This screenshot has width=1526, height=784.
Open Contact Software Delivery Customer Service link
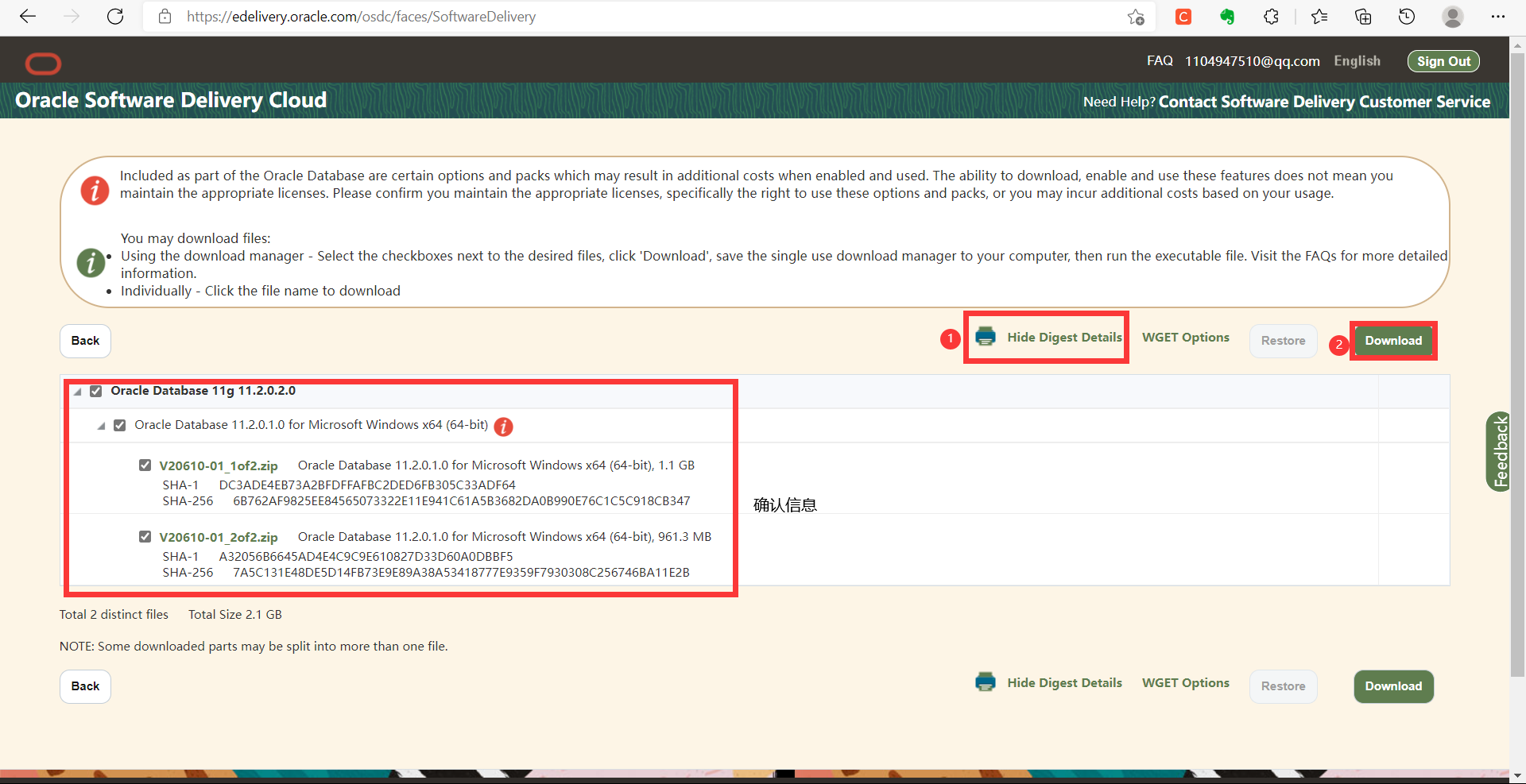coord(1324,102)
